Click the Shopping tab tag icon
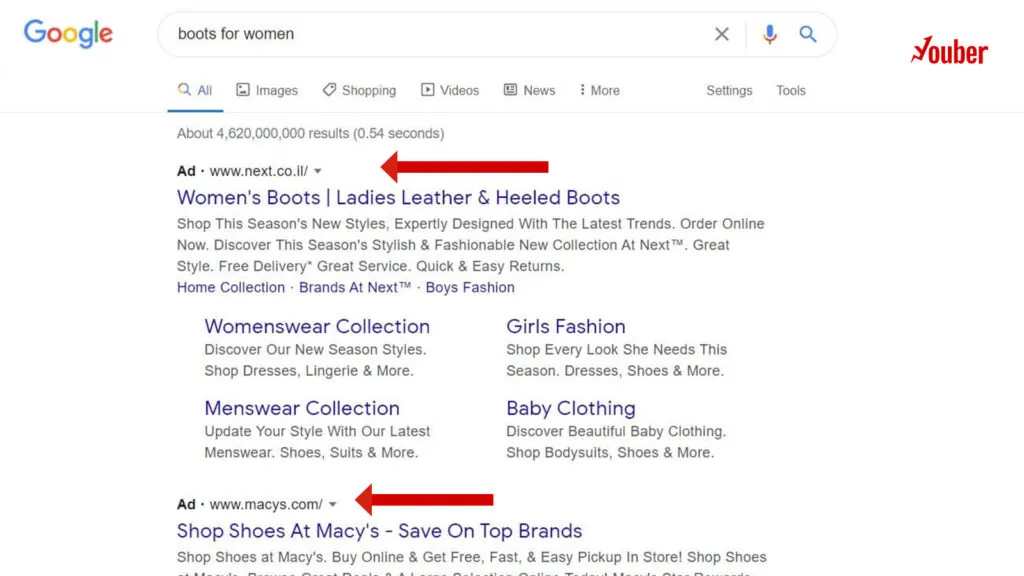The width and height of the screenshot is (1024, 576). [x=329, y=89]
